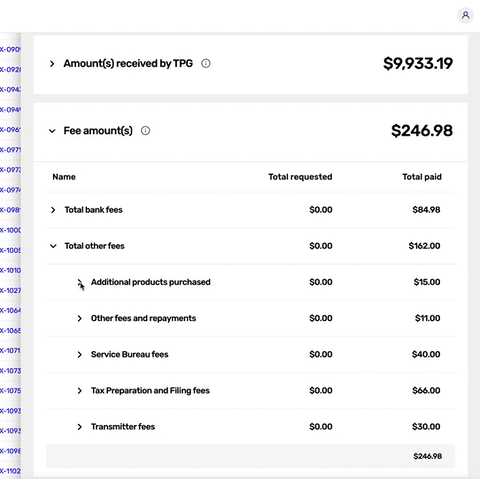The image size is (480, 479).
Task: Click the $30.00 transmitter fees paid value
Action: 426,427
